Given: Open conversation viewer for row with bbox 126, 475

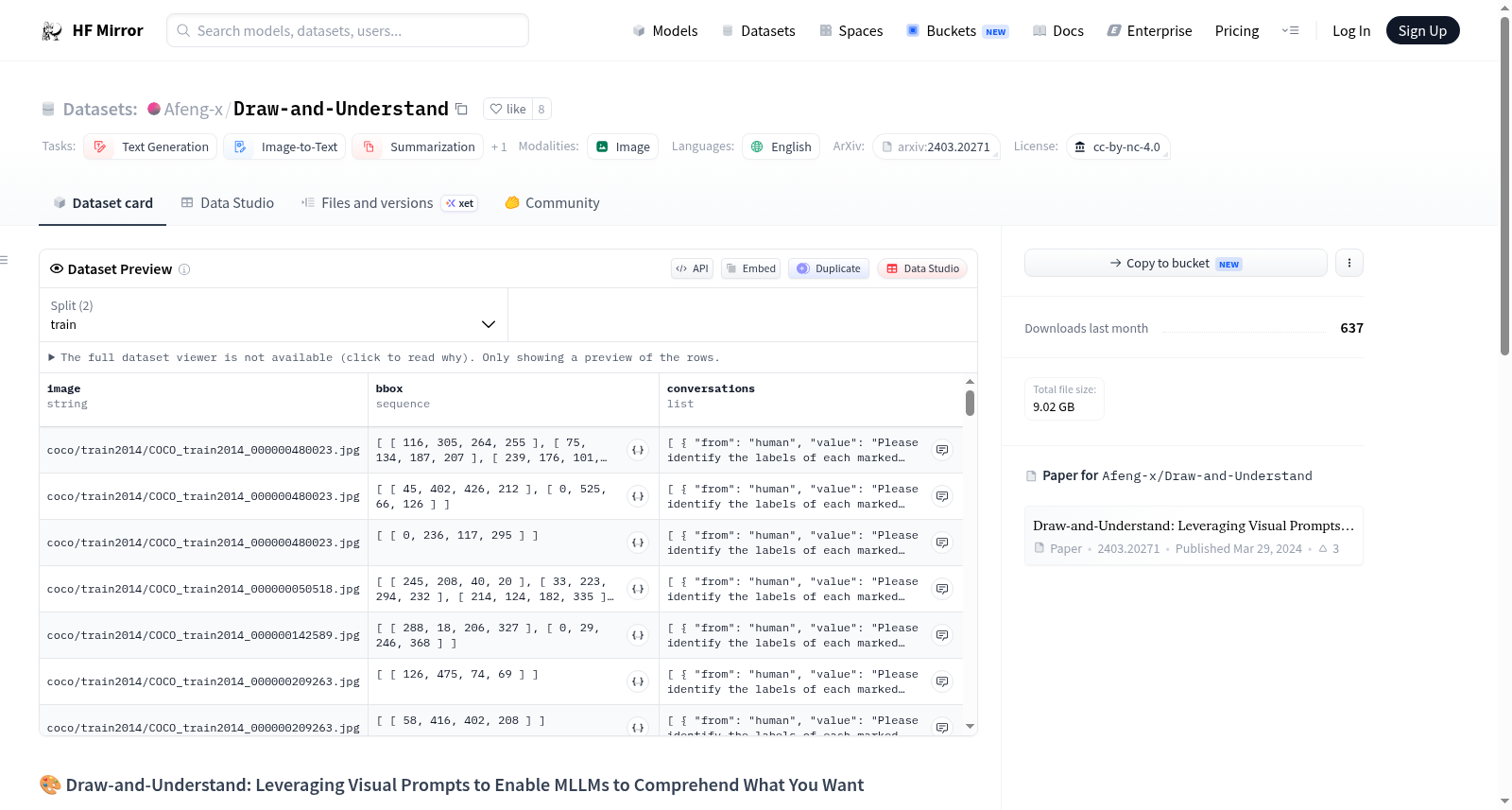Looking at the screenshot, I should [942, 681].
